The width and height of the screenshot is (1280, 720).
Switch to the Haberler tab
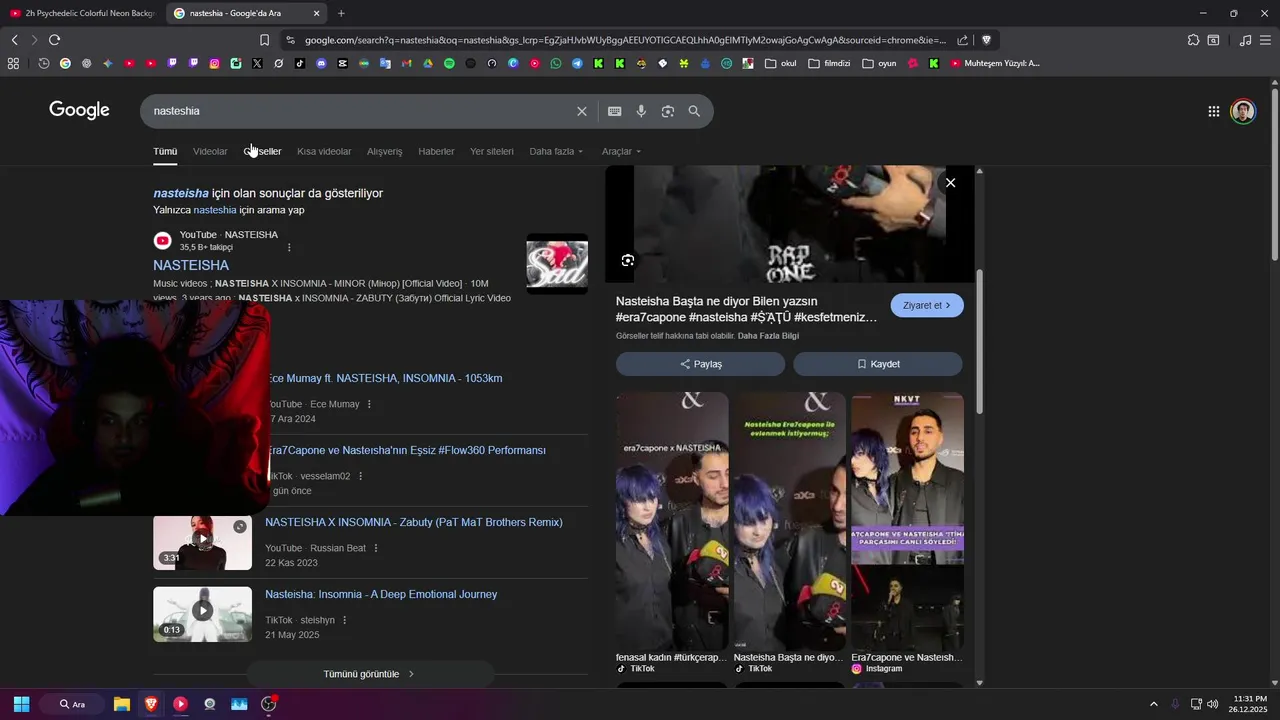436,151
